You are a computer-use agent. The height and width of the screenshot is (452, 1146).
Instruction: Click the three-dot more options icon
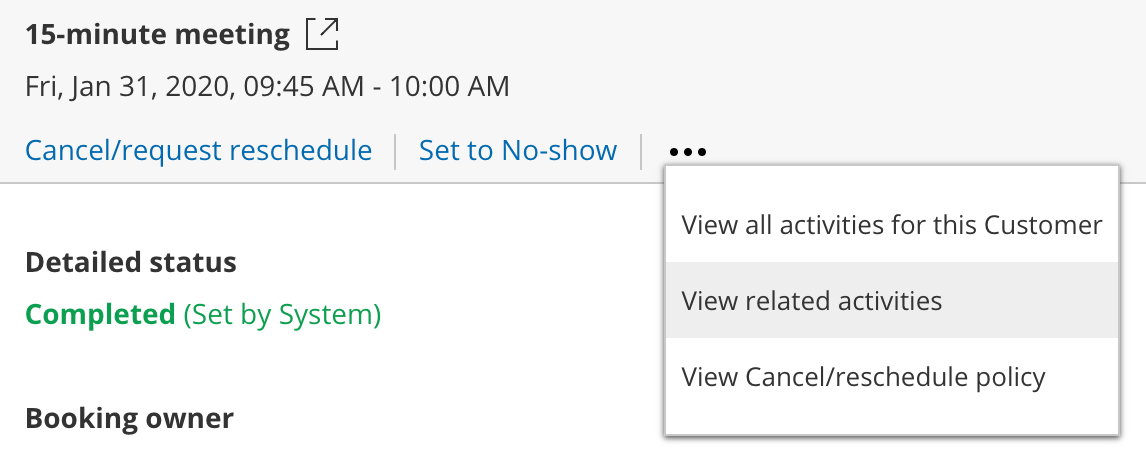pyautogui.click(x=688, y=152)
